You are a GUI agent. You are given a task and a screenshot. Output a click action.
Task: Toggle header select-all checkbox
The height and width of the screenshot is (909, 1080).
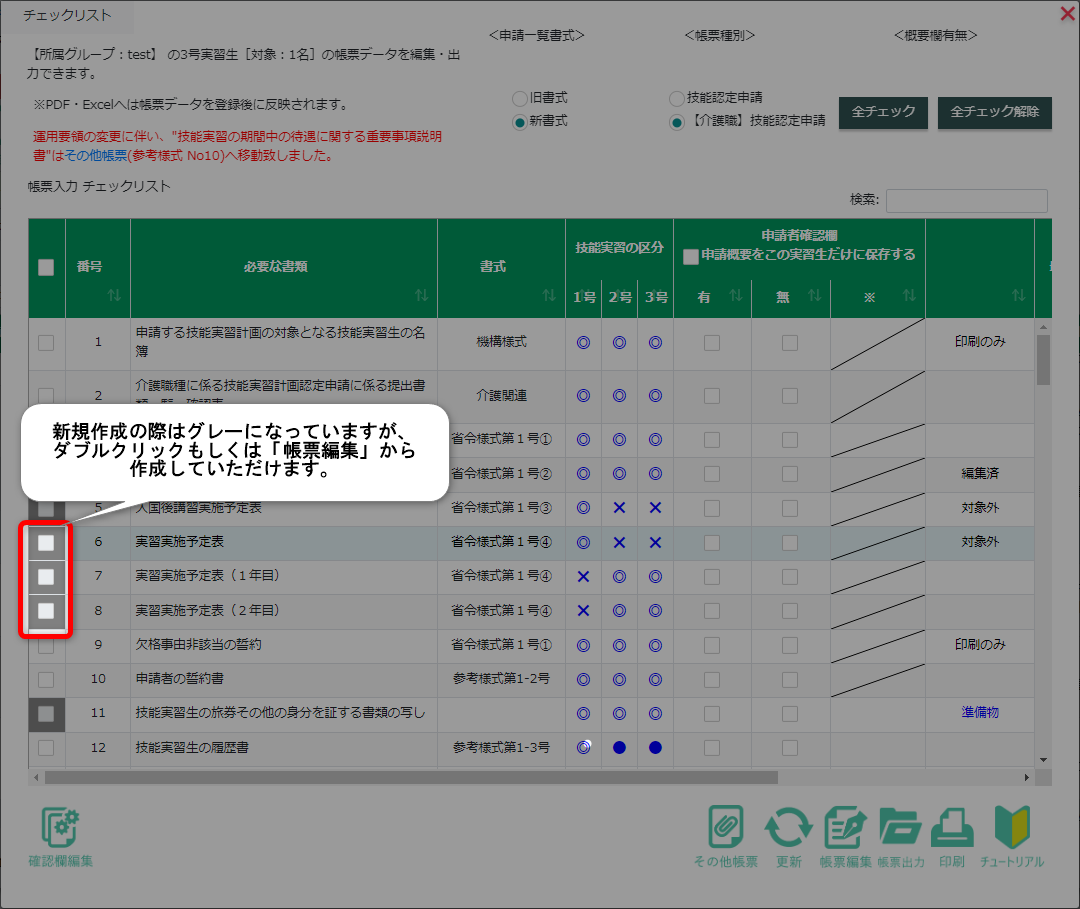click(x=46, y=267)
